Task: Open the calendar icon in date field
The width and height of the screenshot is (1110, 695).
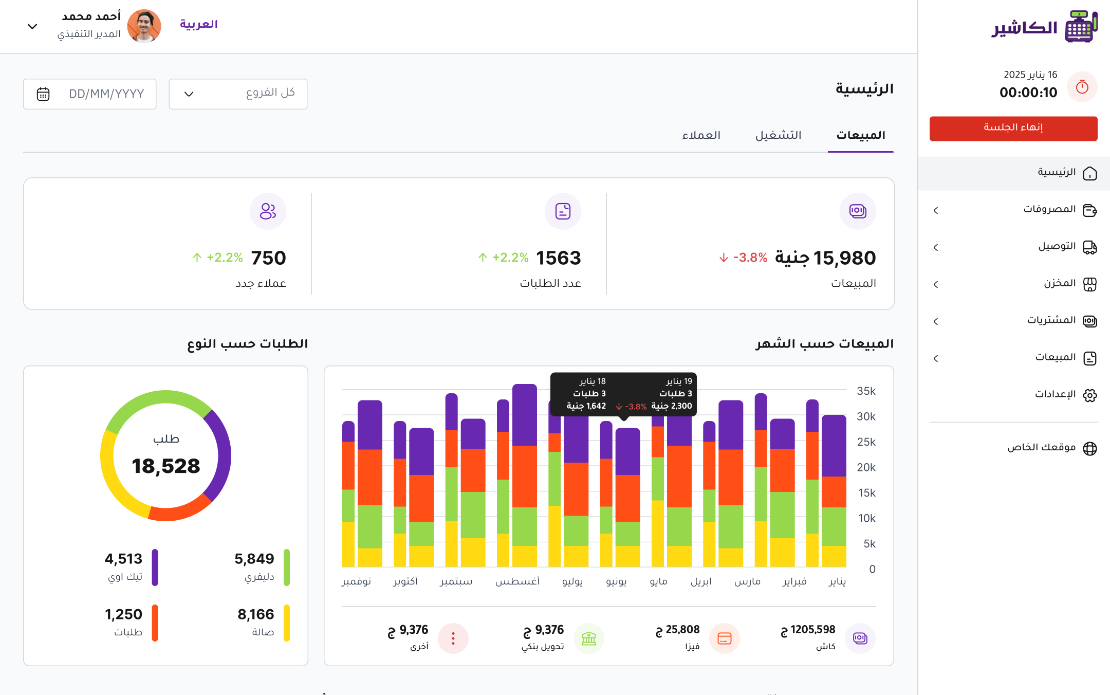Action: pyautogui.click(x=43, y=94)
